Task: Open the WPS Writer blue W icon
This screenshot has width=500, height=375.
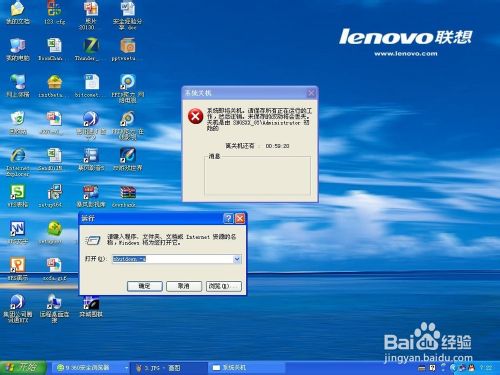Action: click(x=17, y=229)
